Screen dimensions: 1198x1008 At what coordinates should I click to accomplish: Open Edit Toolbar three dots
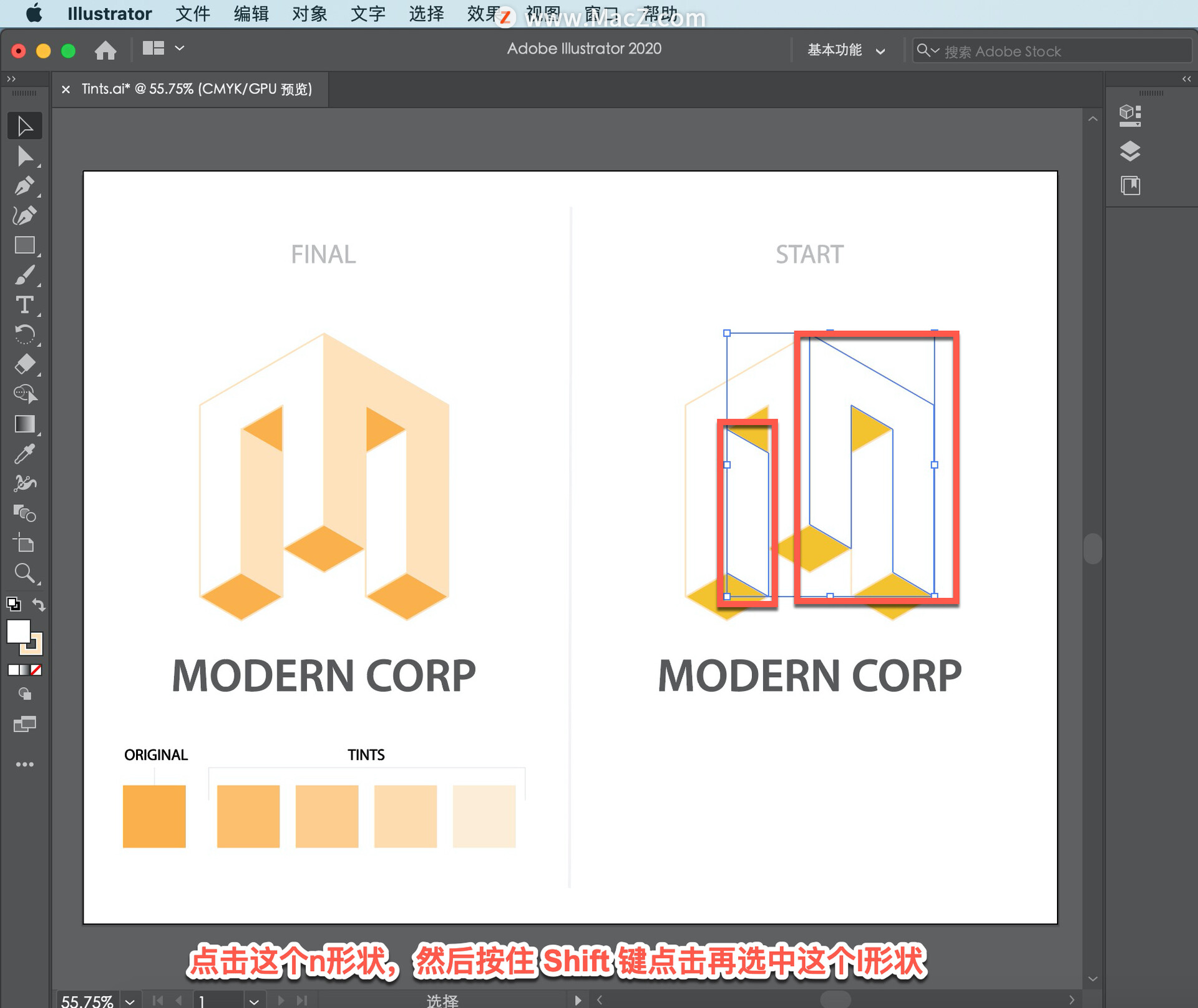[25, 764]
